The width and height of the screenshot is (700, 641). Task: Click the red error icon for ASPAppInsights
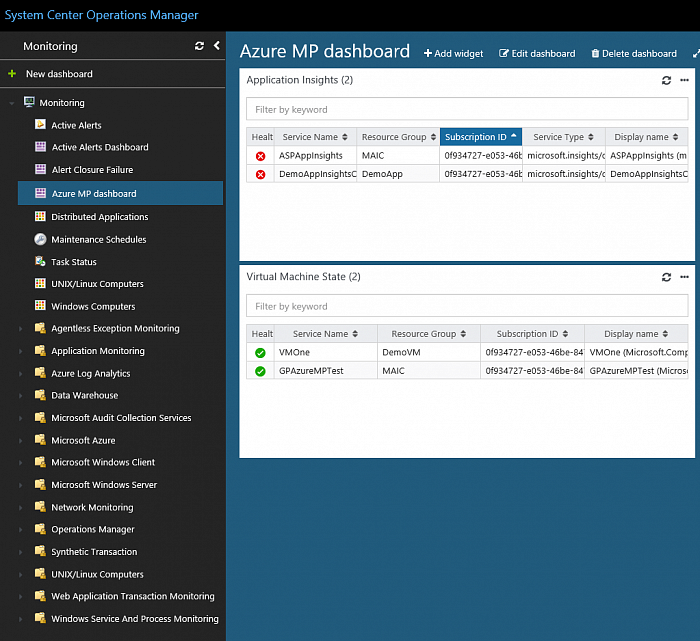[261, 156]
